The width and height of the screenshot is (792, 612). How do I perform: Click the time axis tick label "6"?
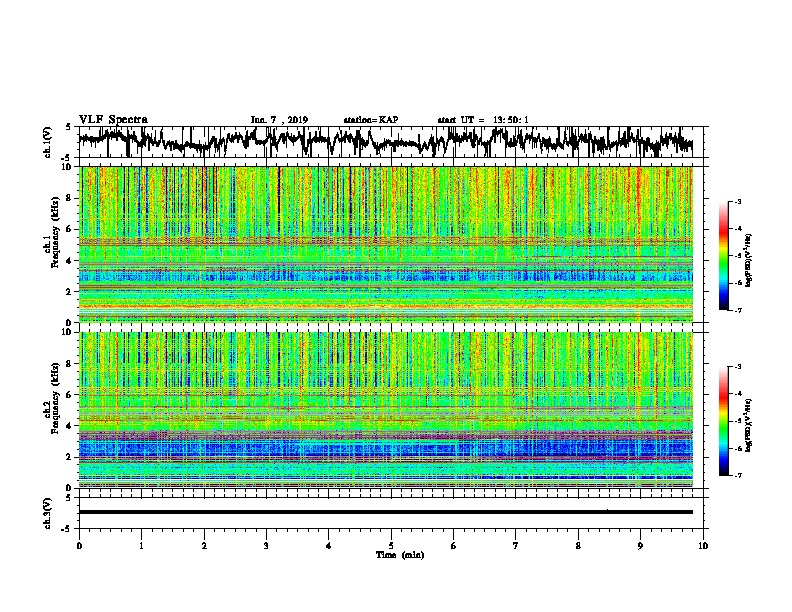point(454,546)
